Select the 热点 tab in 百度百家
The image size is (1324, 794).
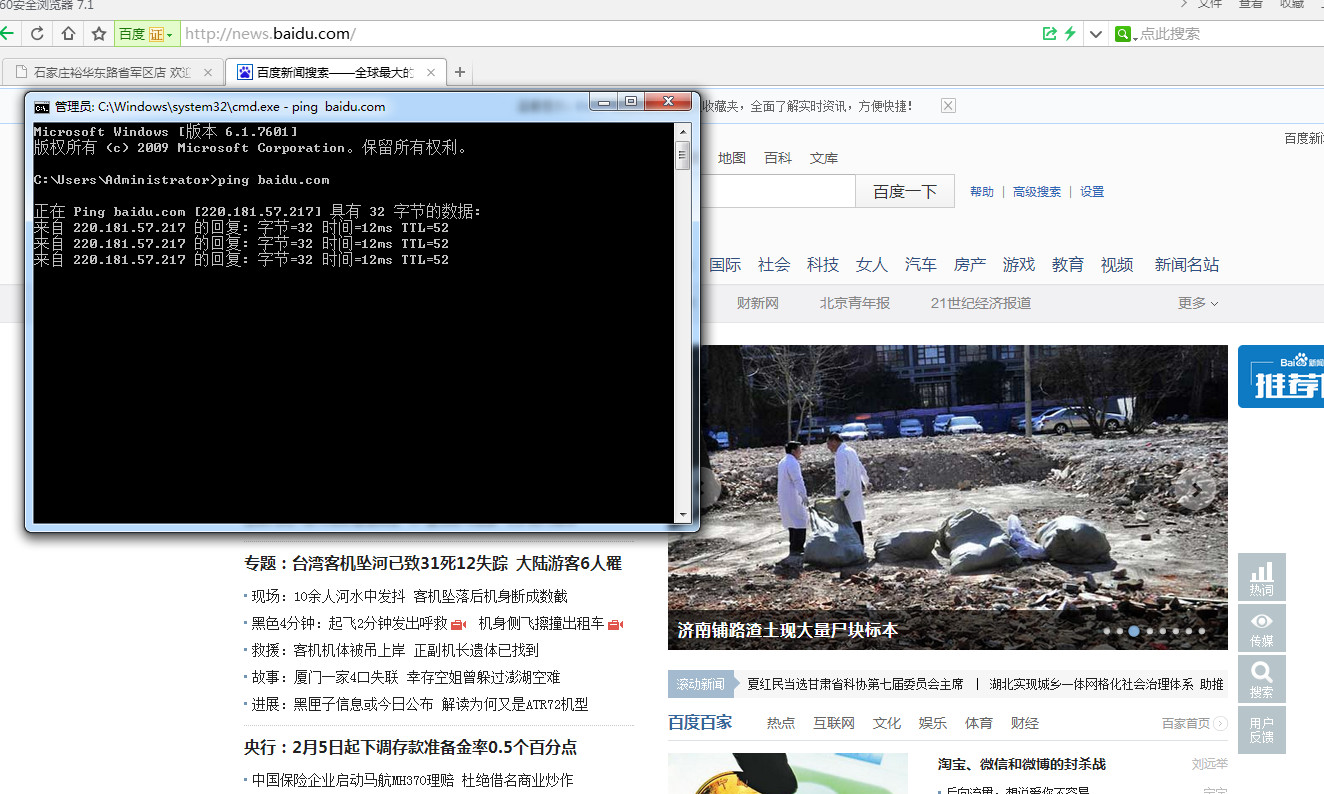tap(781, 723)
